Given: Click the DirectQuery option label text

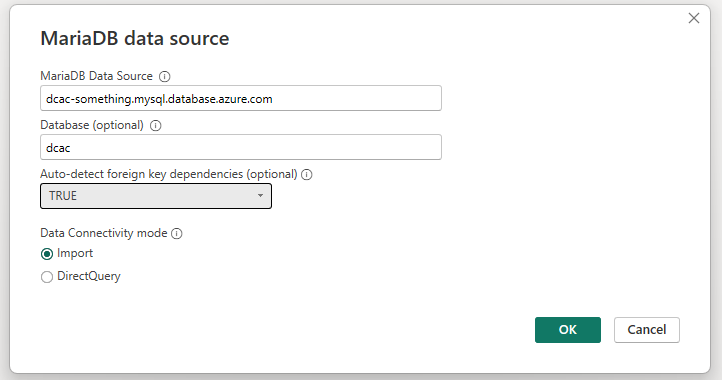Looking at the screenshot, I should pyautogui.click(x=89, y=276).
